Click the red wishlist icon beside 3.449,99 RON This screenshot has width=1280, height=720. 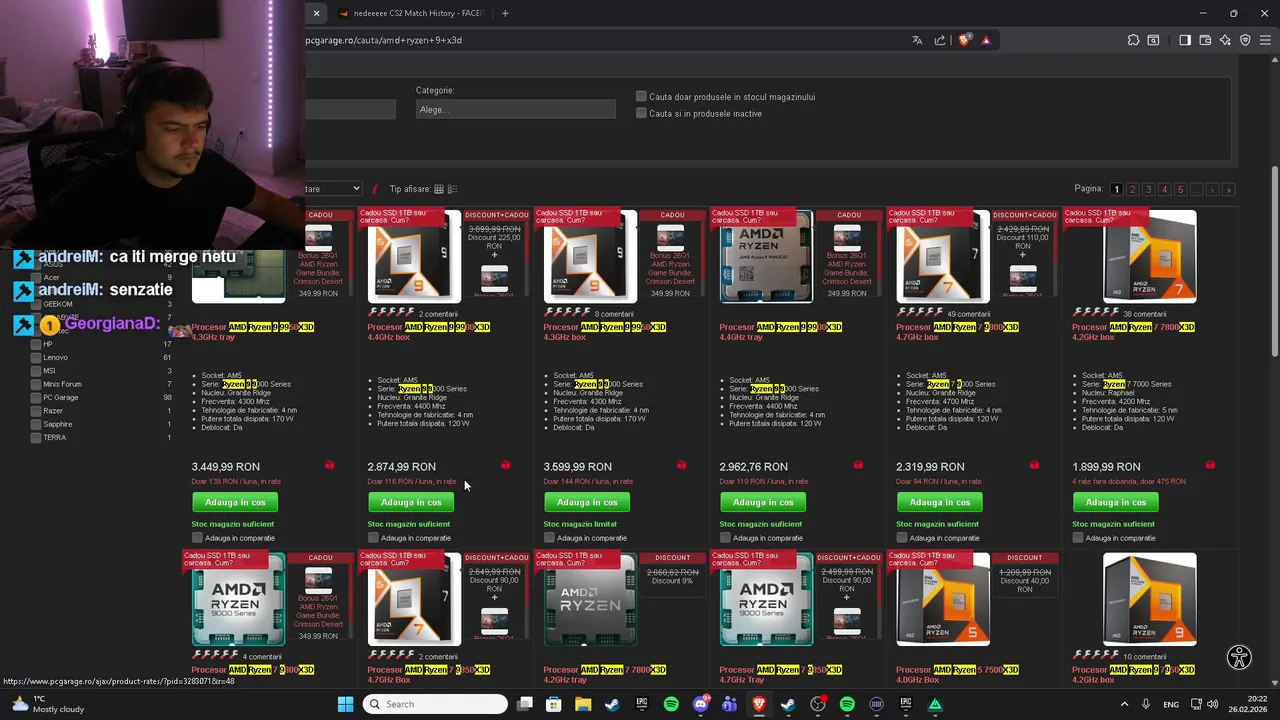click(x=329, y=465)
